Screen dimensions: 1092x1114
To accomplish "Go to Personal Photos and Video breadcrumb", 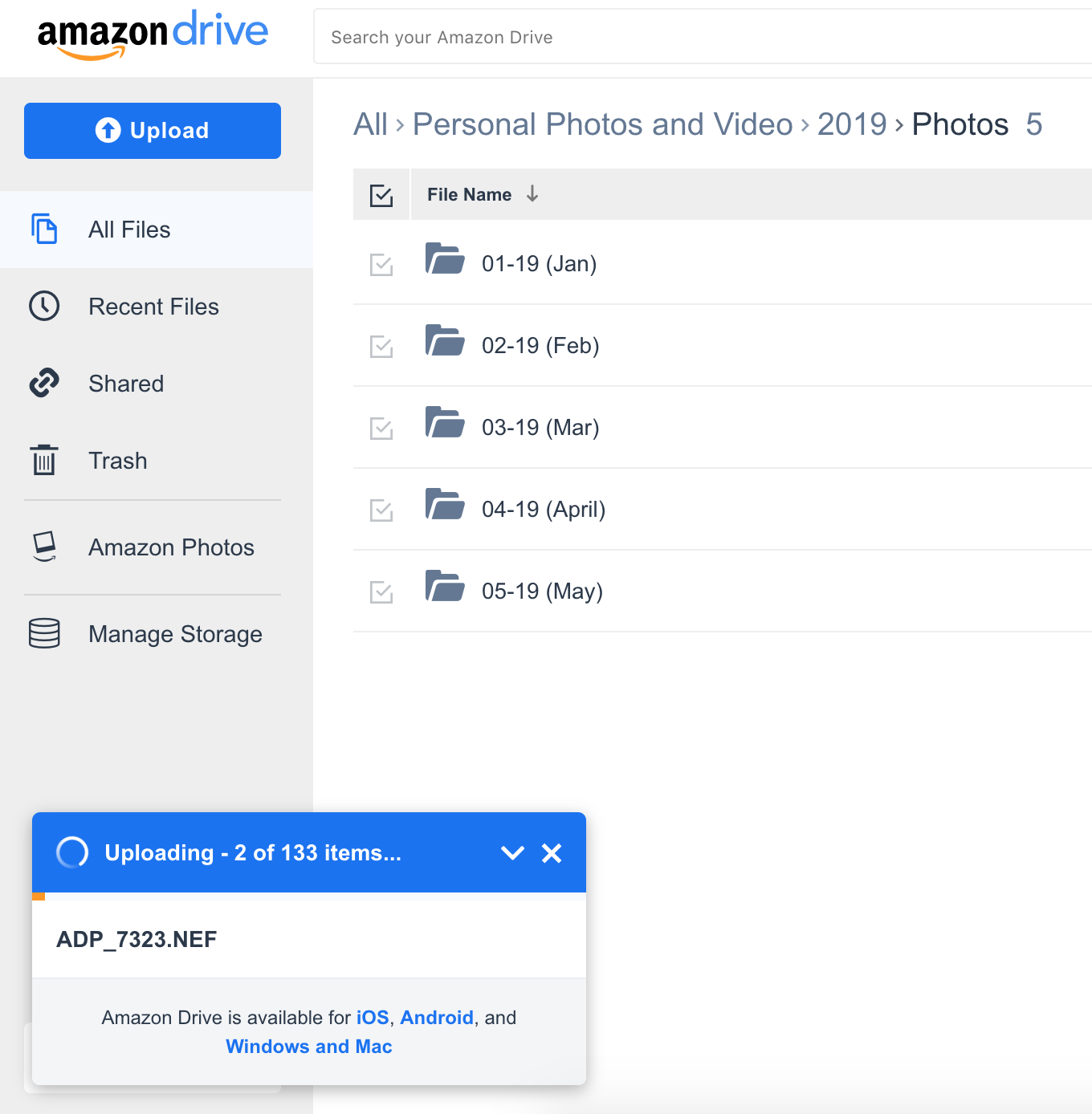I will pyautogui.click(x=602, y=124).
